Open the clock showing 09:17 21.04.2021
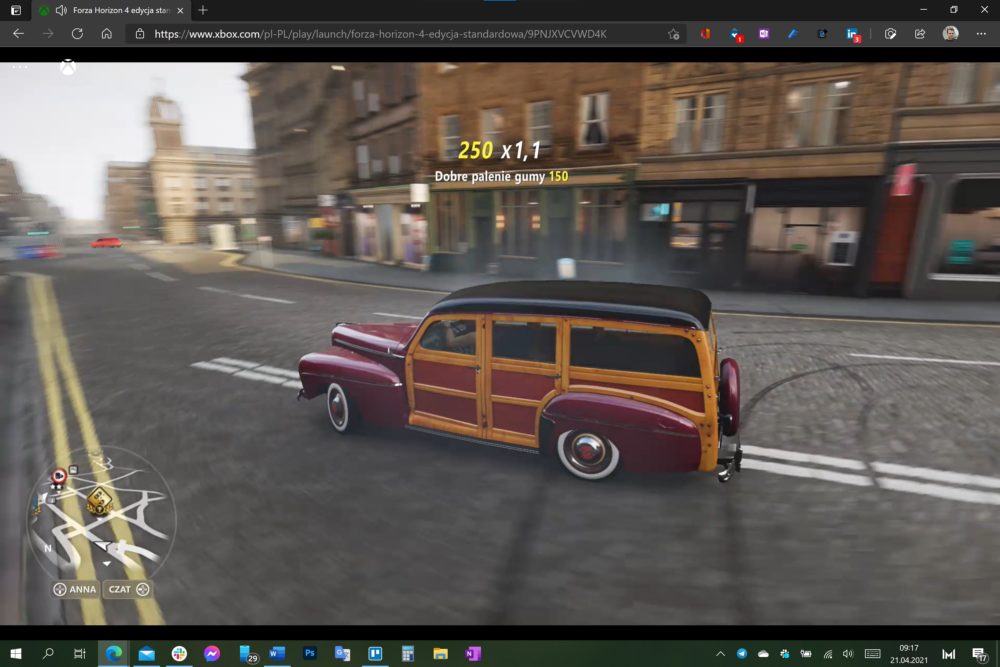Screen dimensions: 1000x667 [909, 654]
